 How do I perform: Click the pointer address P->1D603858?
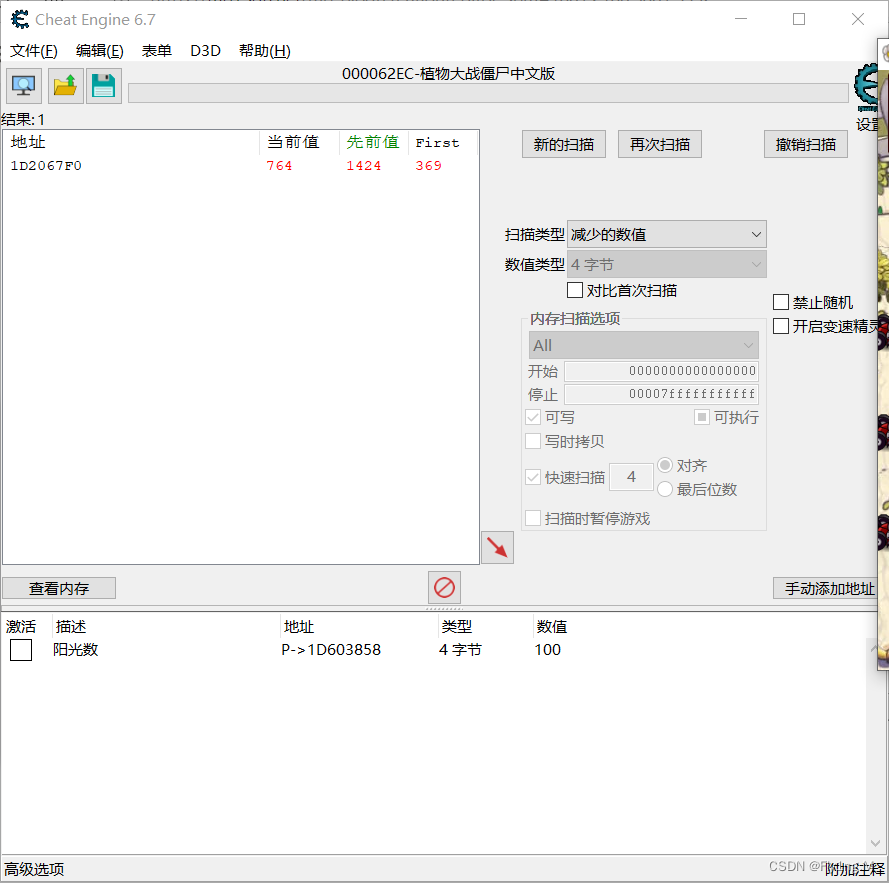click(x=331, y=650)
